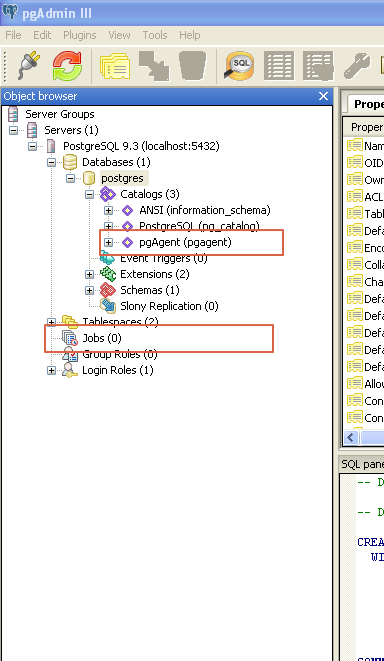Close the Object browser panel
Viewport: 384px width, 661px height.
323,96
